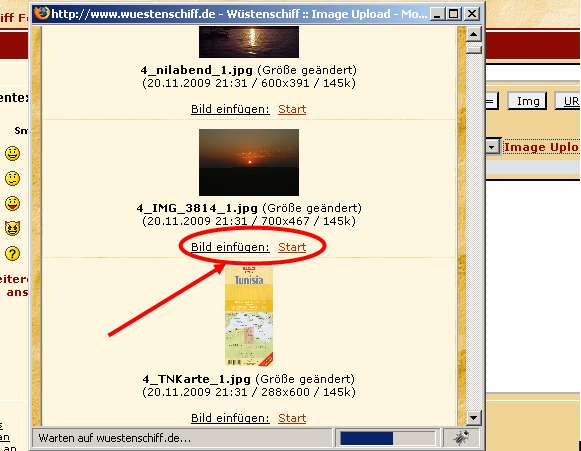Click the vertical scrollbar thumb

(x=474, y=49)
